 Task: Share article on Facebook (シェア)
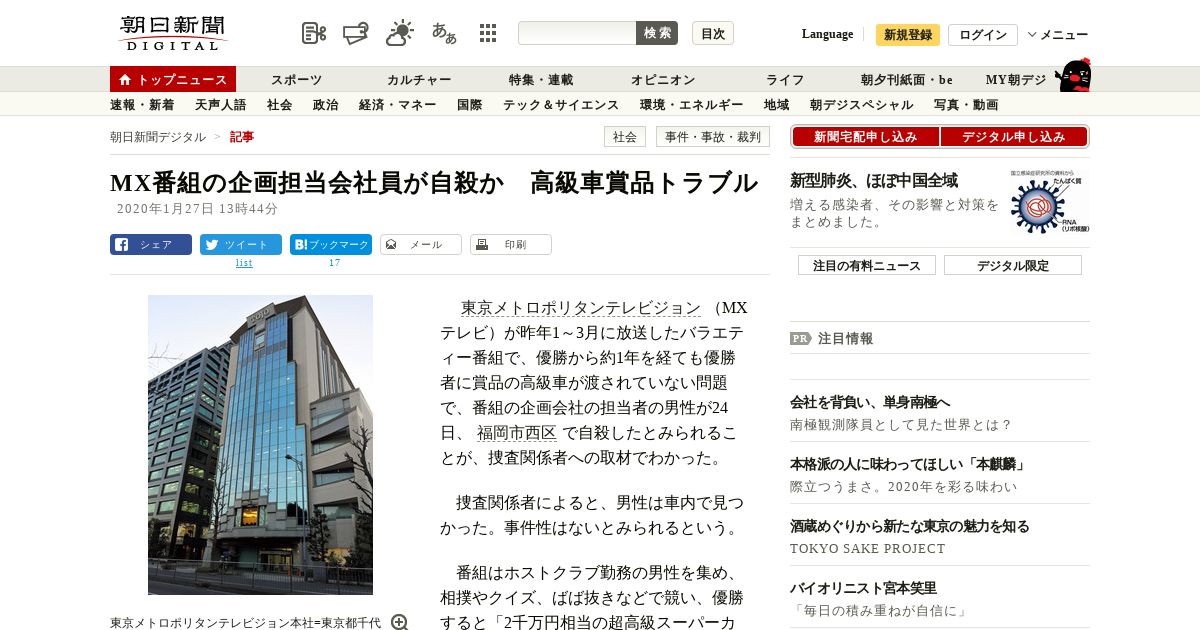(151, 244)
